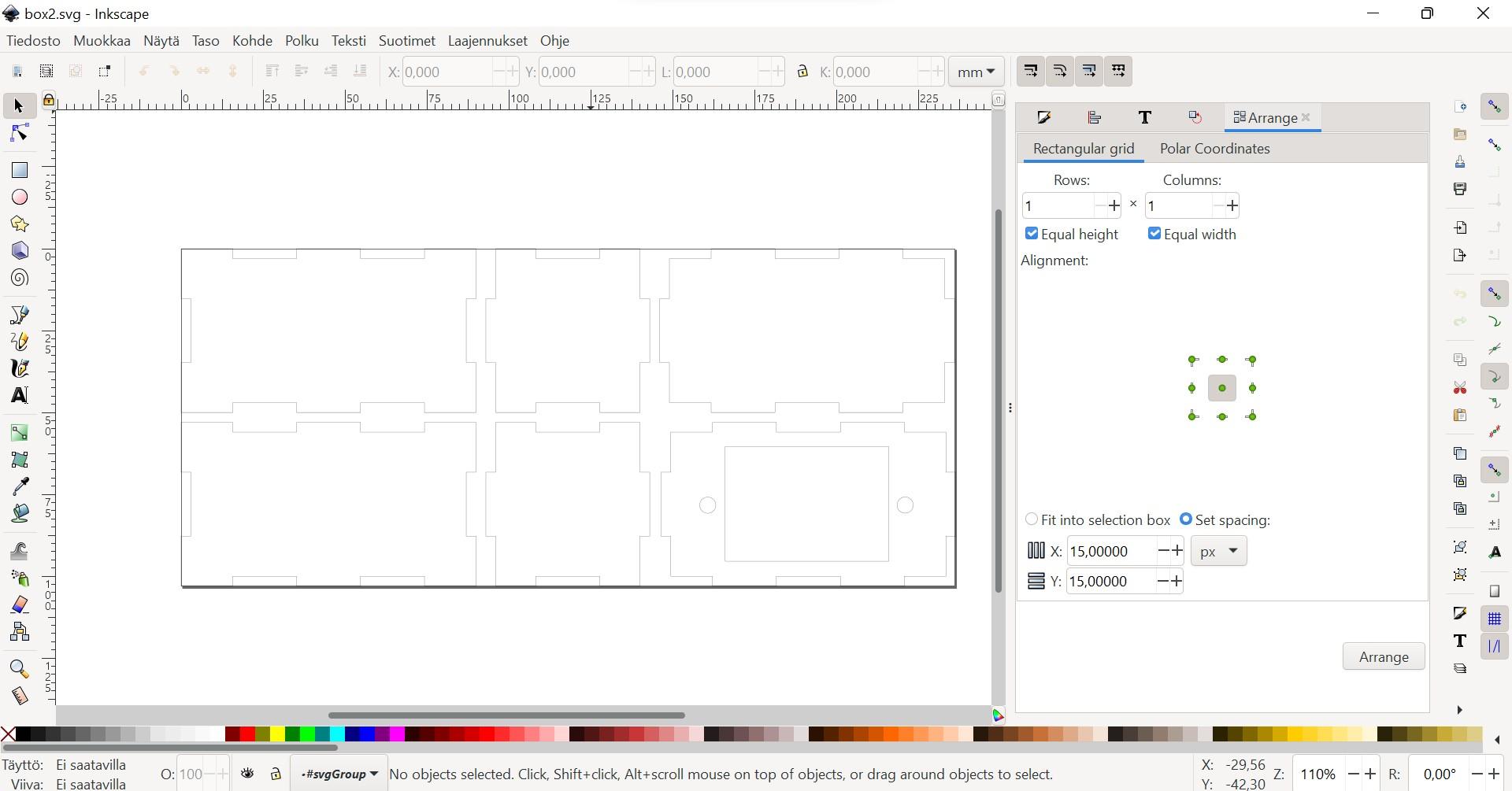Expand the dock panel options arrow
Viewport: 1512px width, 791px height.
[x=1459, y=710]
